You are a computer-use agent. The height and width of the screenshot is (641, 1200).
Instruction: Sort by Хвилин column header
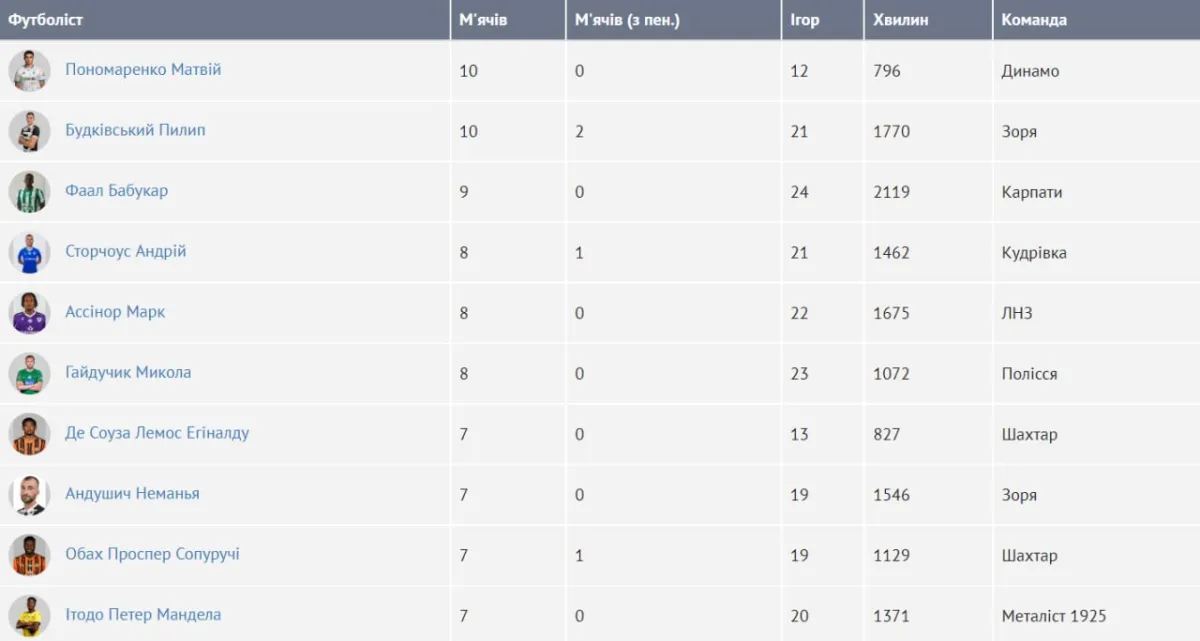click(900, 20)
